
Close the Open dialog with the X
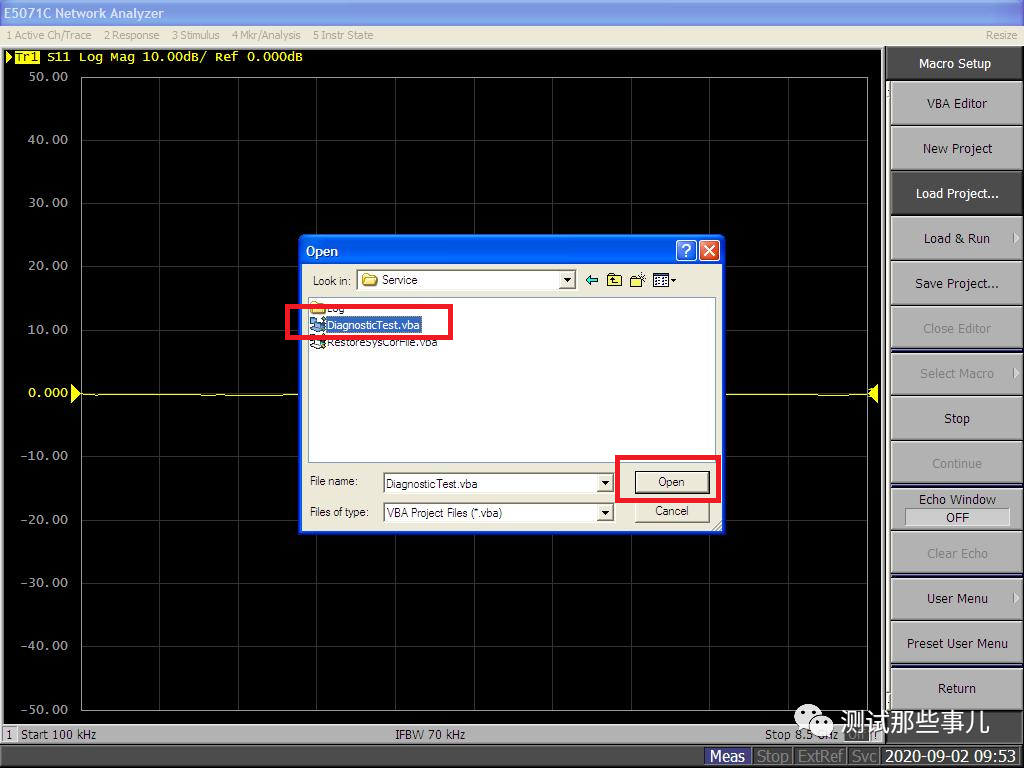pos(709,251)
